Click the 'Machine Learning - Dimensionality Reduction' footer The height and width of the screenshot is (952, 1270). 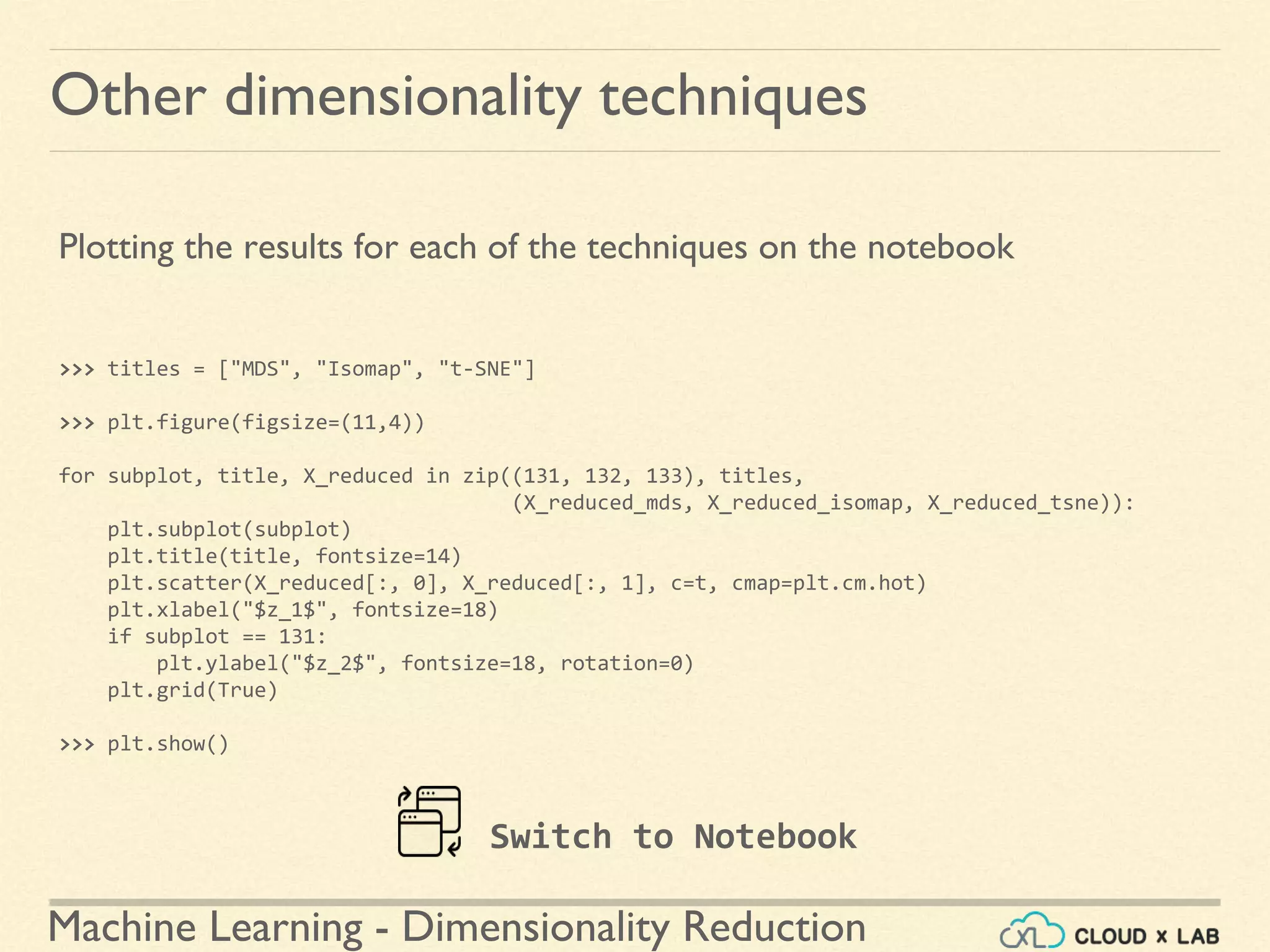457,928
